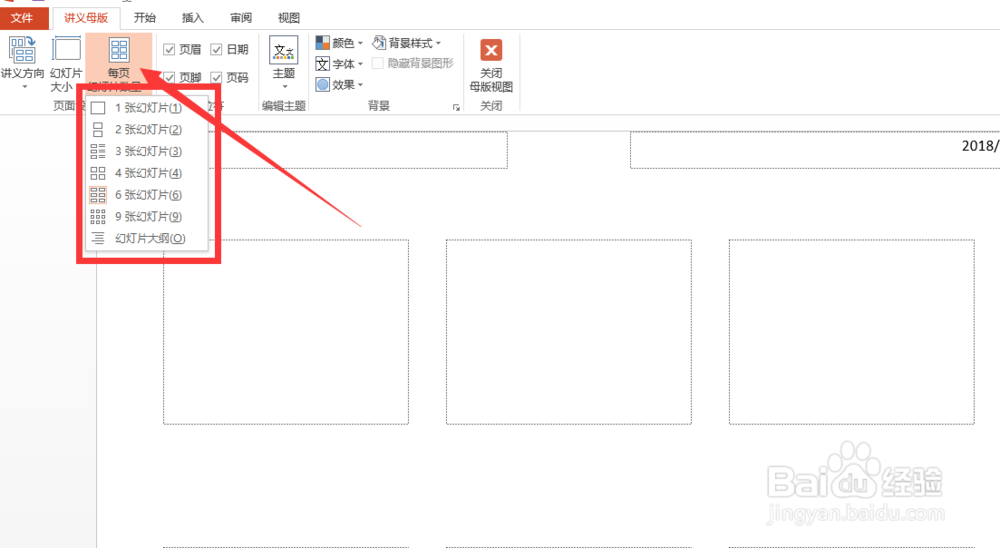Switch to the Insert (插入) tab

(193, 18)
